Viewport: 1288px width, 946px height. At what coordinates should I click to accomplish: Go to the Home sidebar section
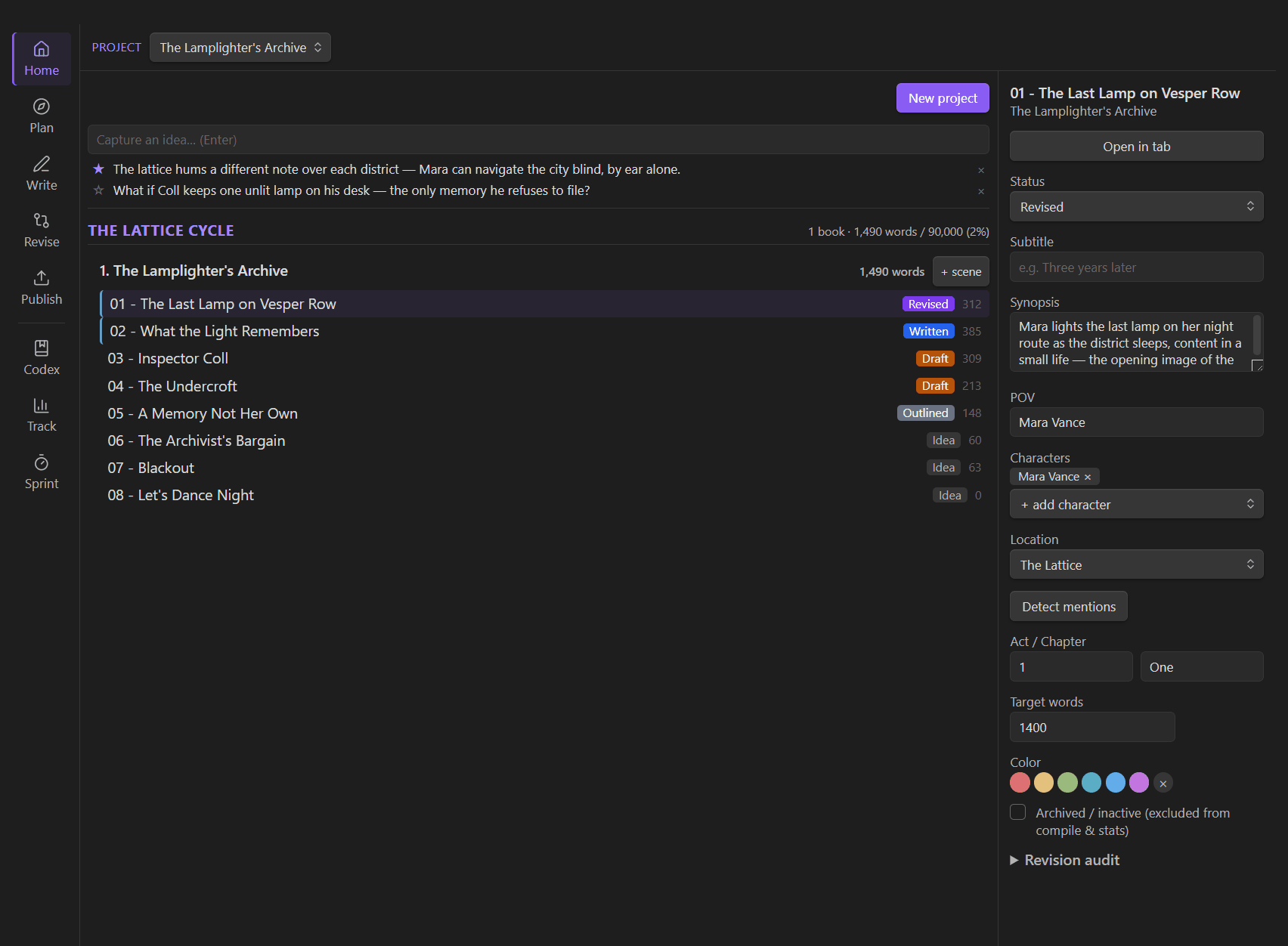(x=42, y=59)
